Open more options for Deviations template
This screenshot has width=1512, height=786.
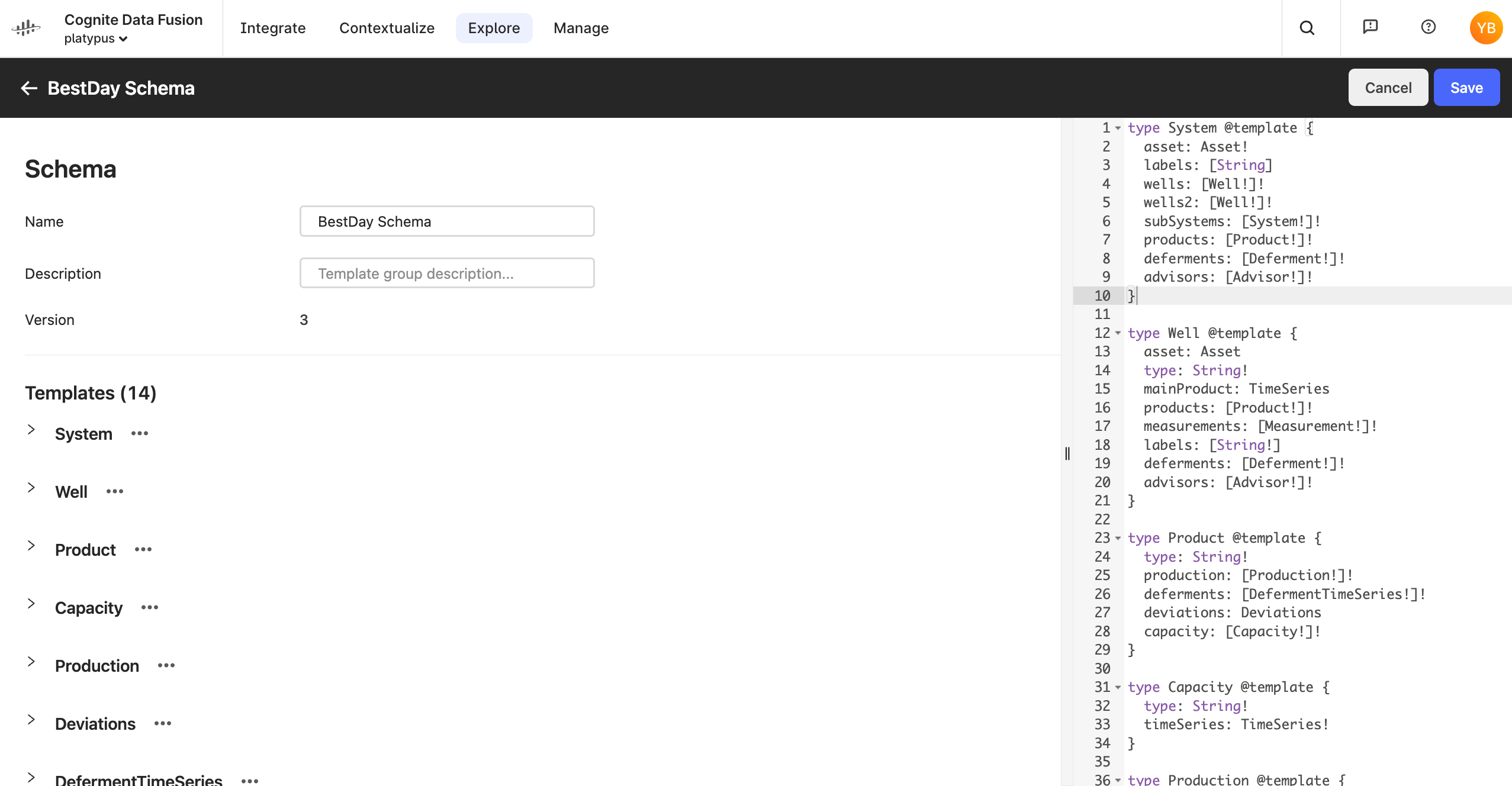tap(163, 723)
